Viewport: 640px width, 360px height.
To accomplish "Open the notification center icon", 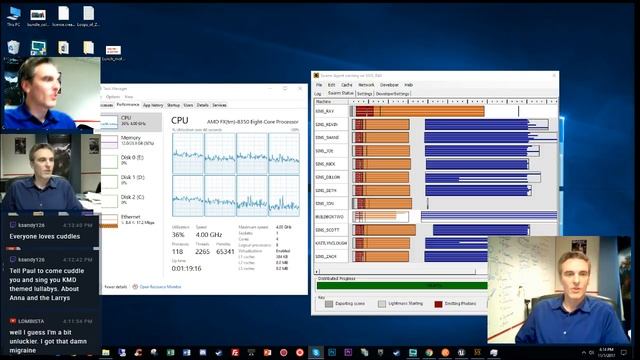I will pos(624,352).
